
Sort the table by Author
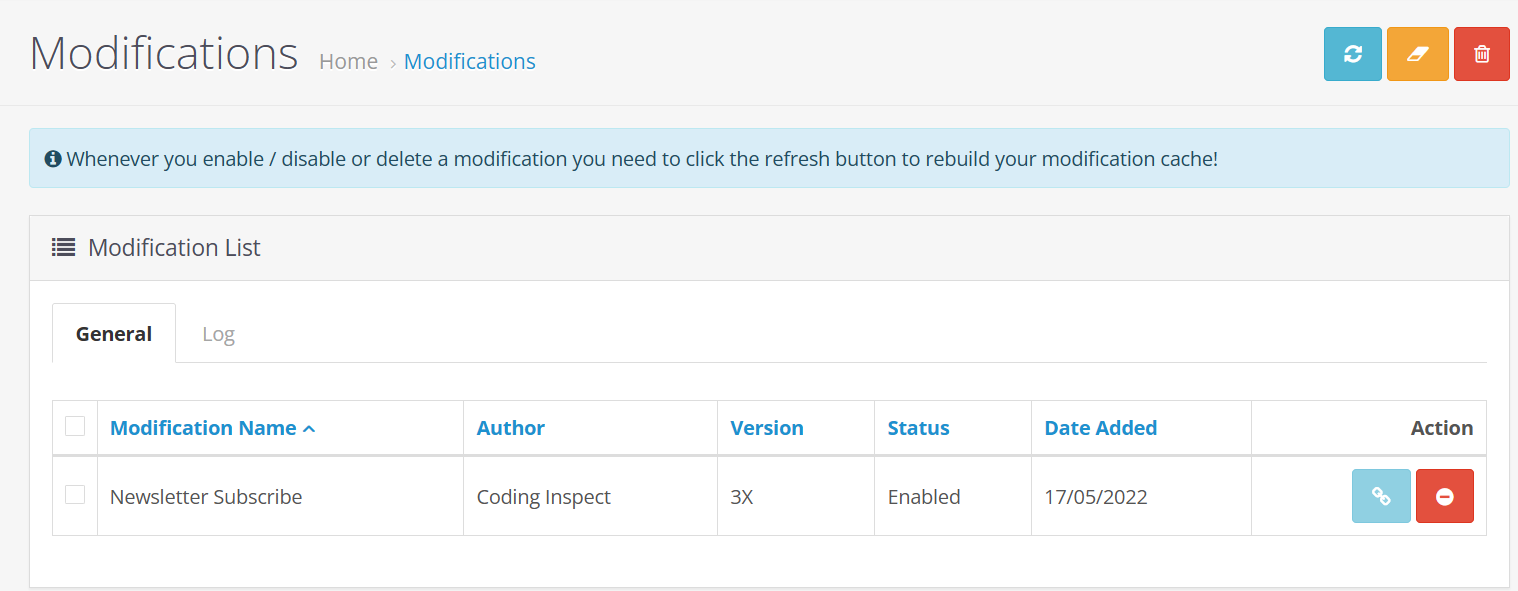click(x=510, y=428)
